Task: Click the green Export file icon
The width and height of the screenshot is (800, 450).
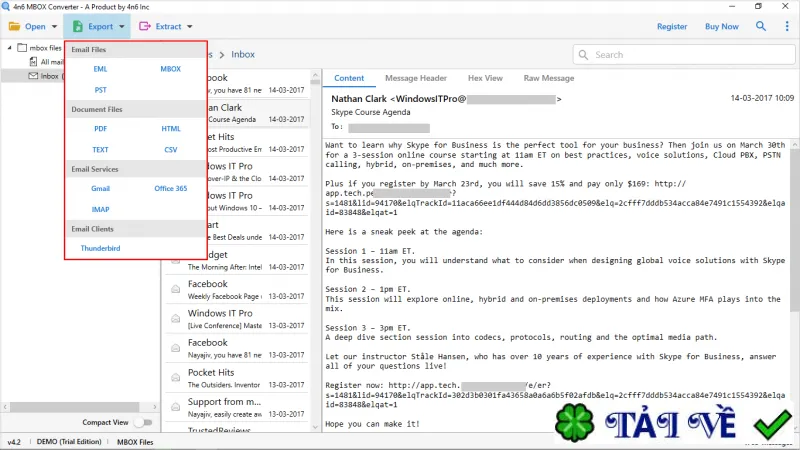Action: [x=78, y=26]
